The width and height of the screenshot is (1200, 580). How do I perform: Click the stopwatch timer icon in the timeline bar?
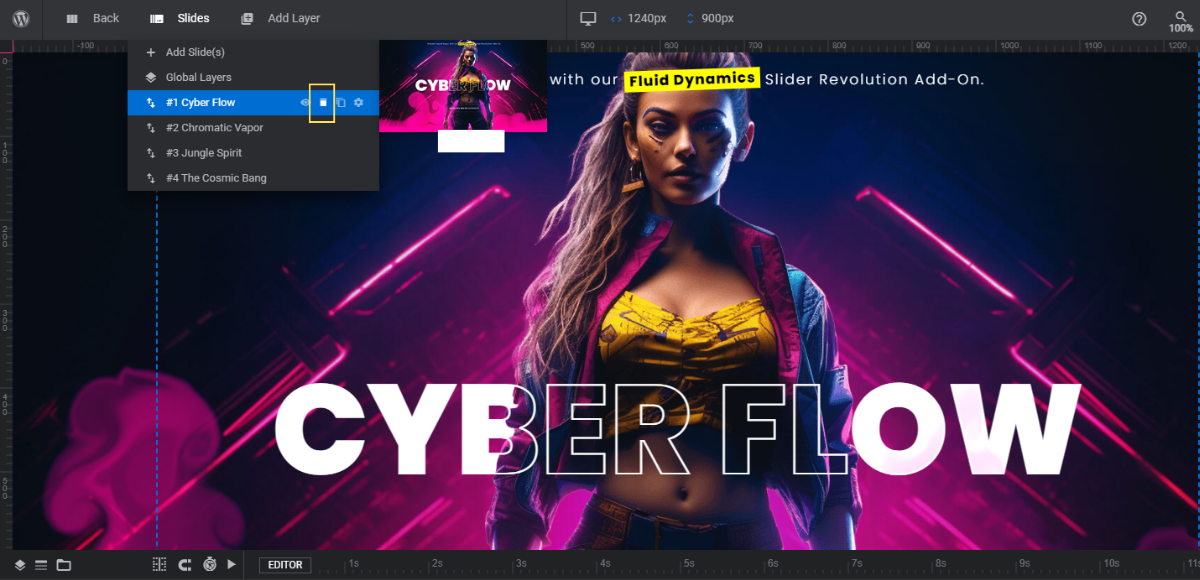click(209, 565)
